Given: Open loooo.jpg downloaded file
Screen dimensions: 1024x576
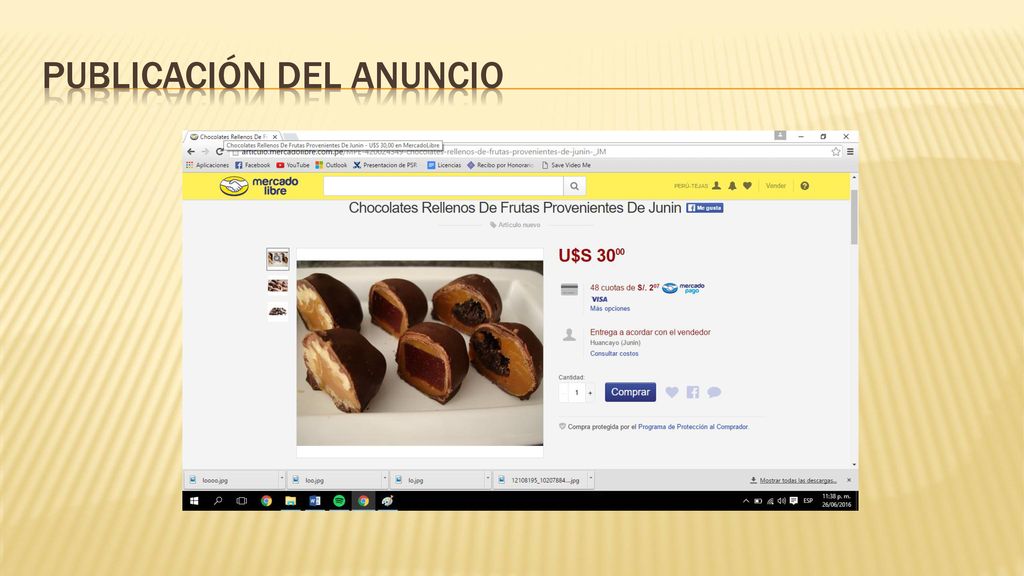Looking at the screenshot, I should 232,479.
